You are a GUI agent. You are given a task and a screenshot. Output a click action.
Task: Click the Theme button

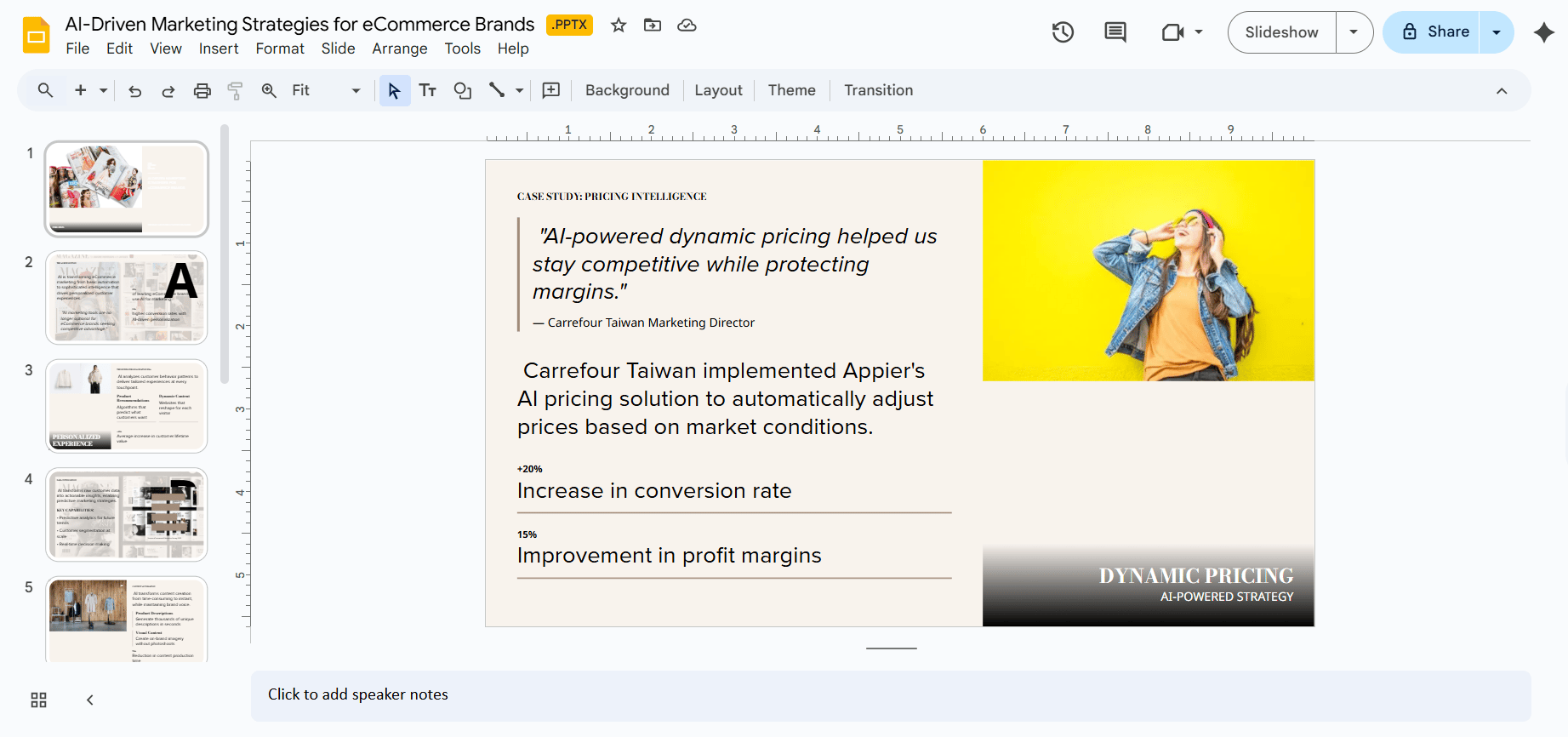coord(791,90)
